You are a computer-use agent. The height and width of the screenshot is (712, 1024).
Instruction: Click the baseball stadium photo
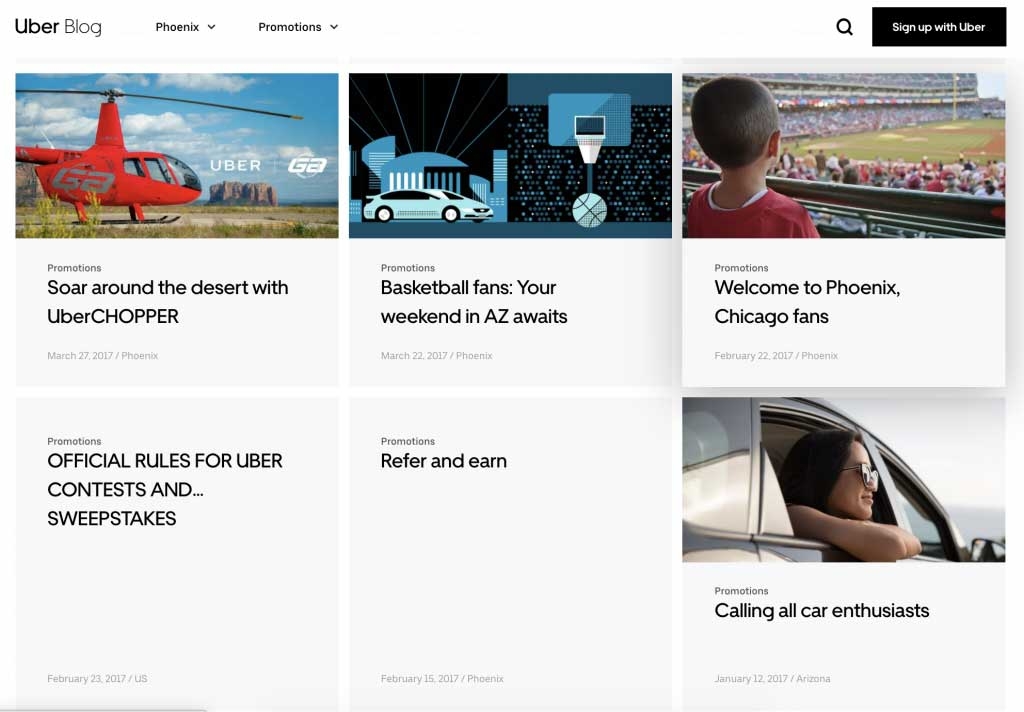tap(843, 155)
